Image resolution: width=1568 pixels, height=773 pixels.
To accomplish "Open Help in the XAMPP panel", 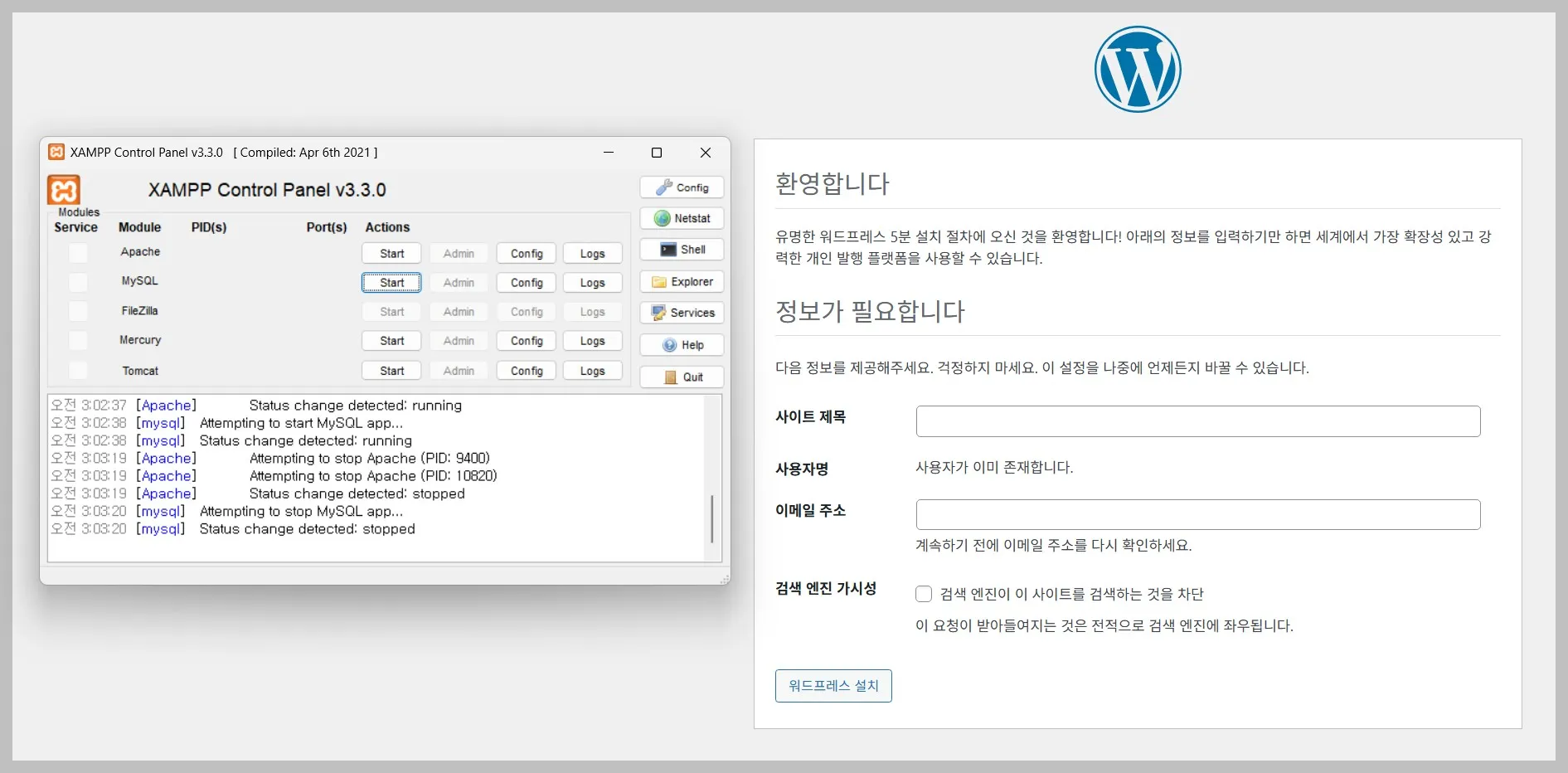I will (x=682, y=345).
